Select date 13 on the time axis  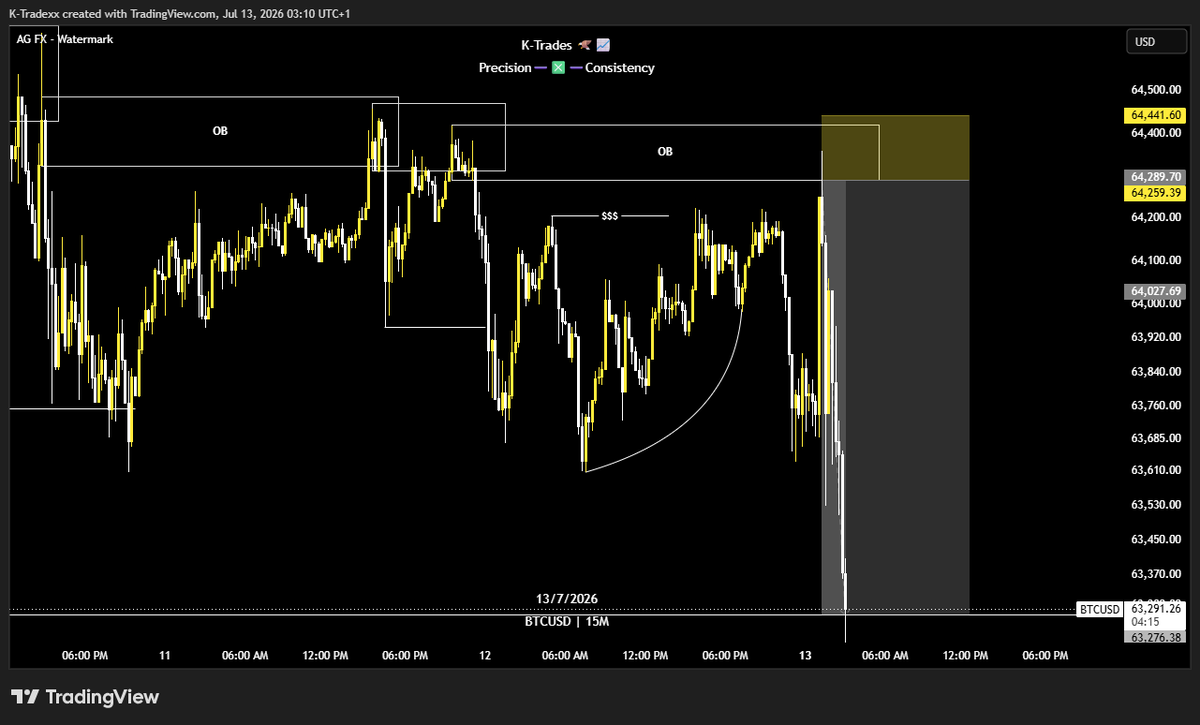point(805,656)
